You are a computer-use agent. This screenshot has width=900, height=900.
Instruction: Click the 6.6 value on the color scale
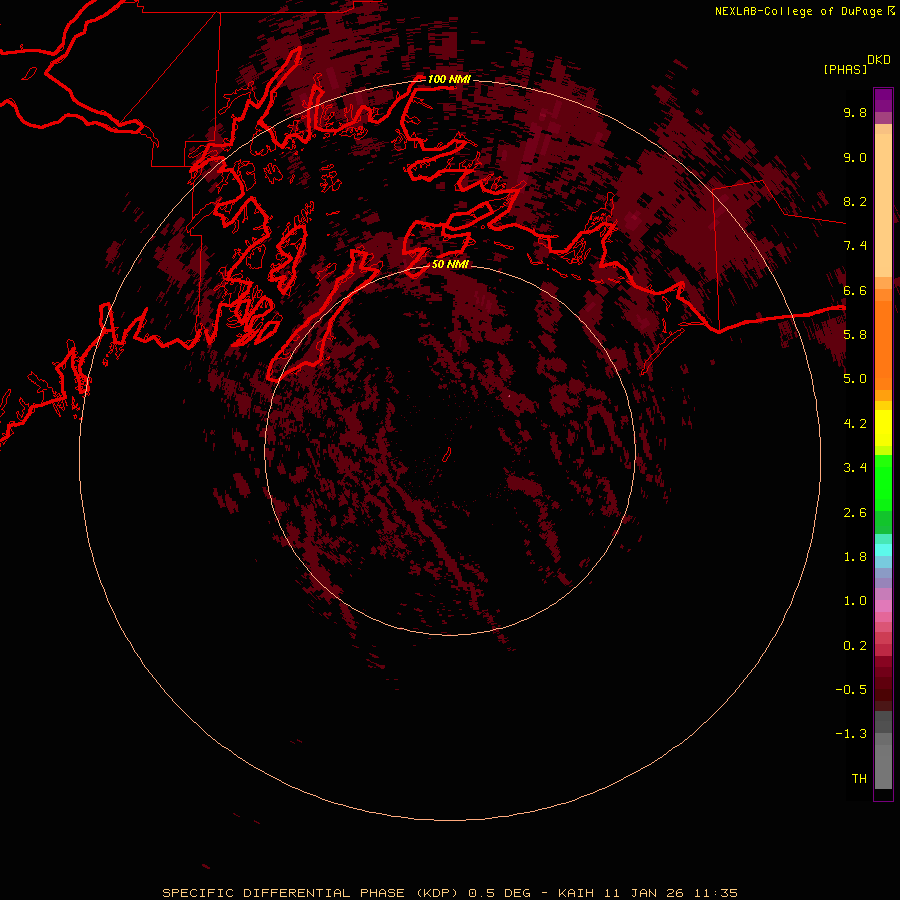point(855,290)
